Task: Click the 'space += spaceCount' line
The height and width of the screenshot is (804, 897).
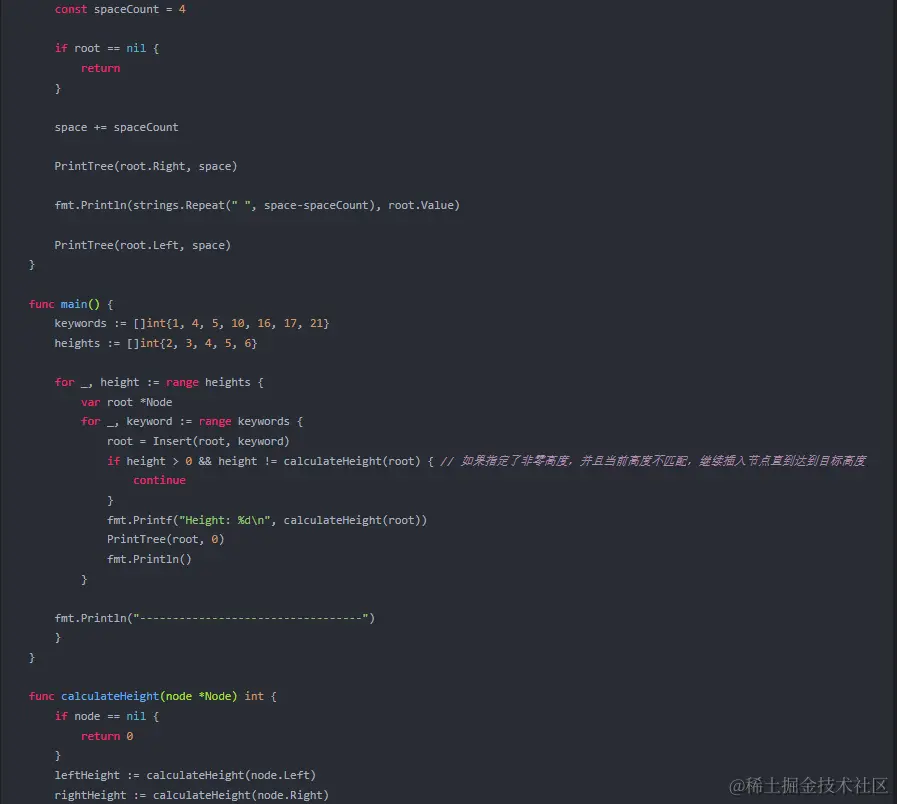Action: (116, 127)
